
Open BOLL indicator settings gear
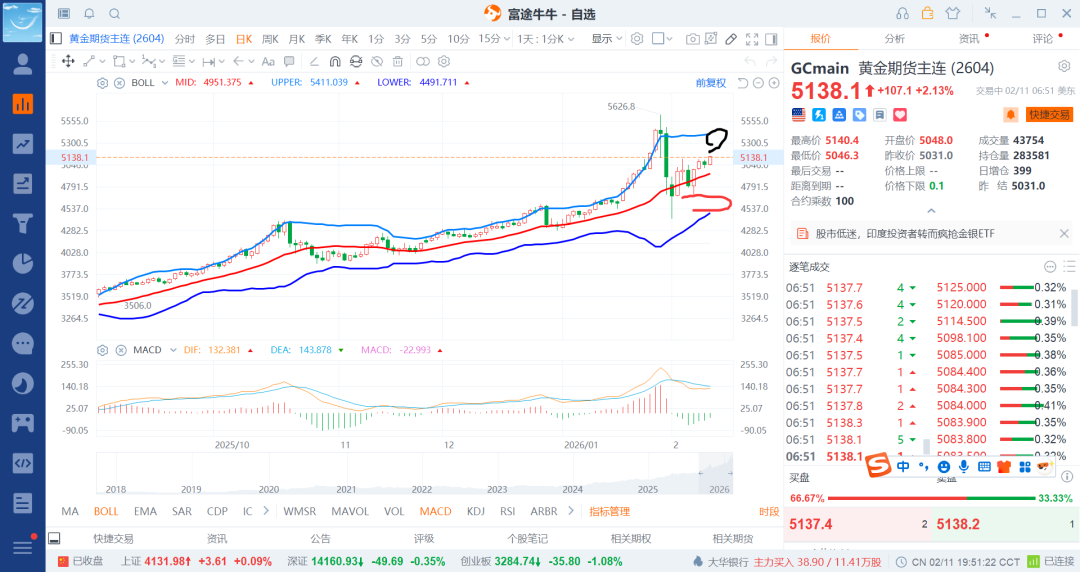pyautogui.click(x=102, y=83)
